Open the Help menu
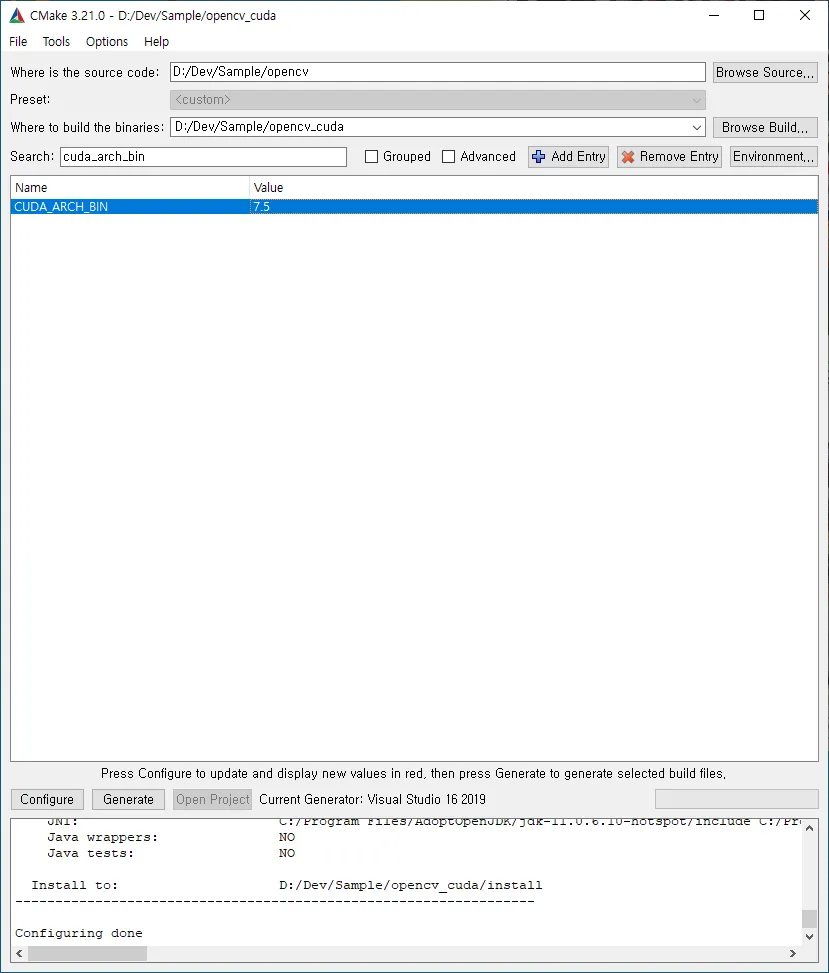829x973 pixels. click(156, 42)
